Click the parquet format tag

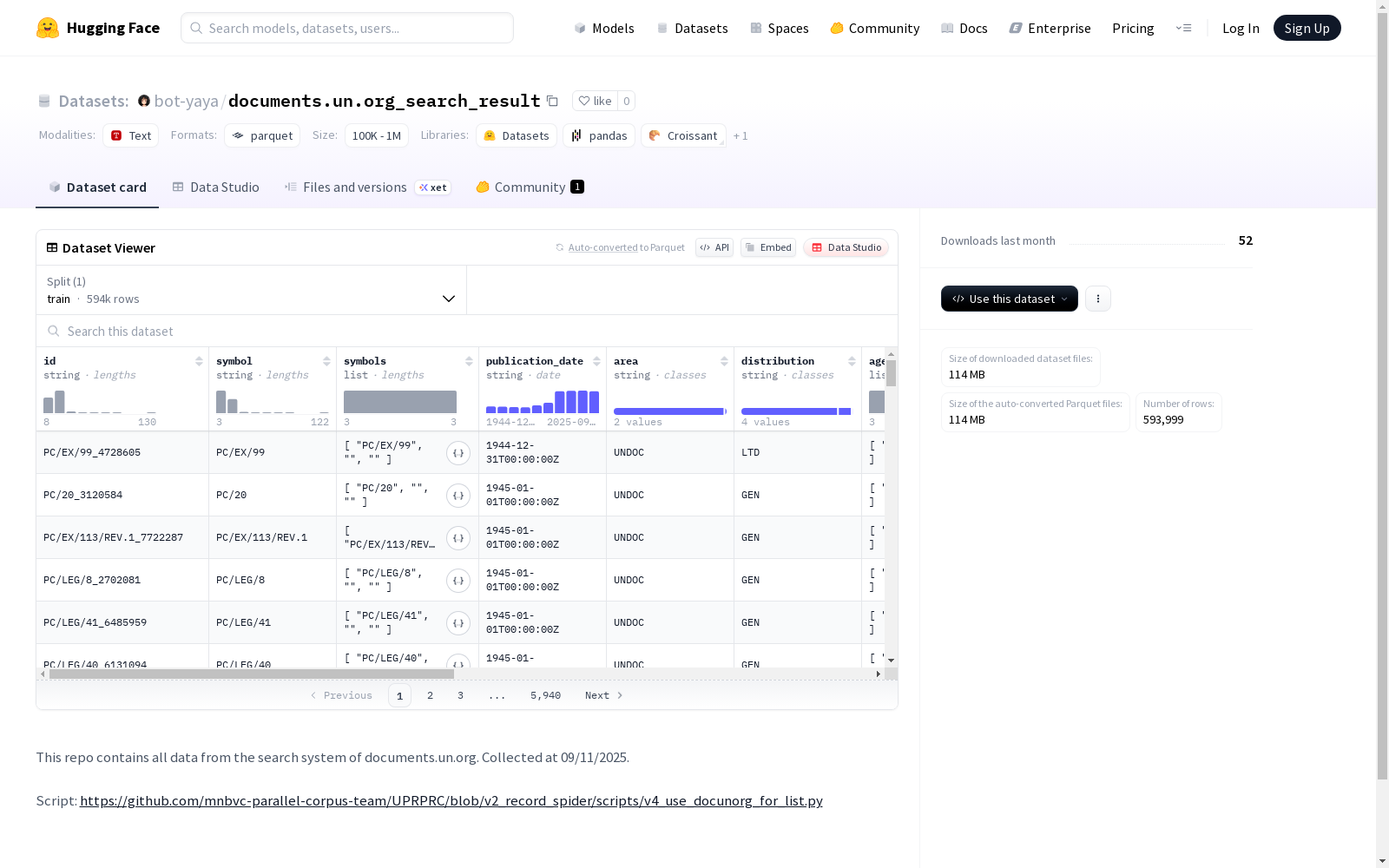[262, 135]
